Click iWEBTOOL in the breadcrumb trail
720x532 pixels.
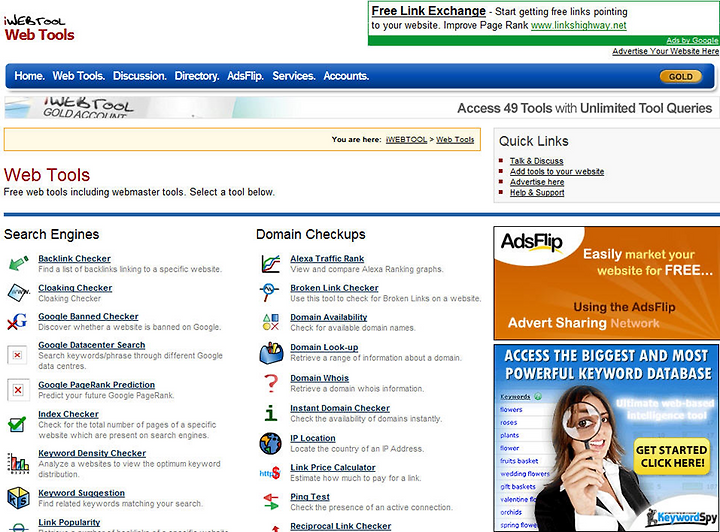coord(406,140)
